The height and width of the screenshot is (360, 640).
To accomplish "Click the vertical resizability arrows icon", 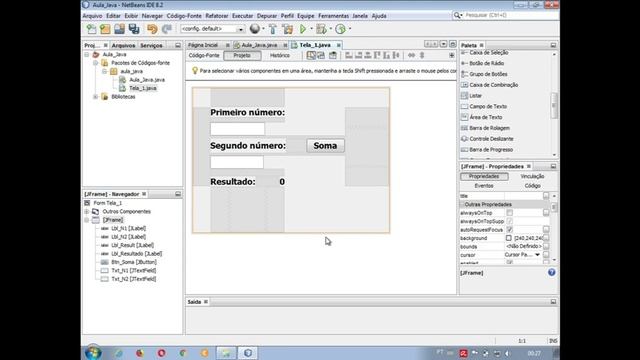I will 422,55.
